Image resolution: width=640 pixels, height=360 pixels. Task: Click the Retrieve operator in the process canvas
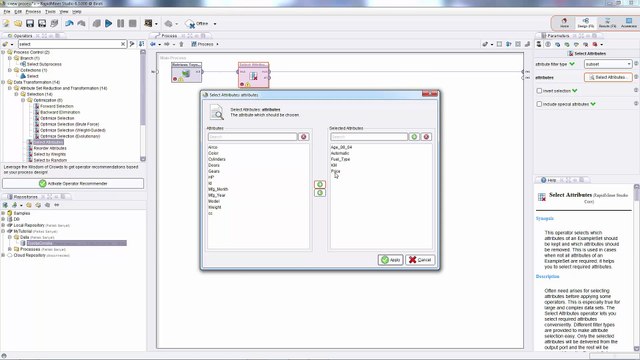tap(187, 72)
